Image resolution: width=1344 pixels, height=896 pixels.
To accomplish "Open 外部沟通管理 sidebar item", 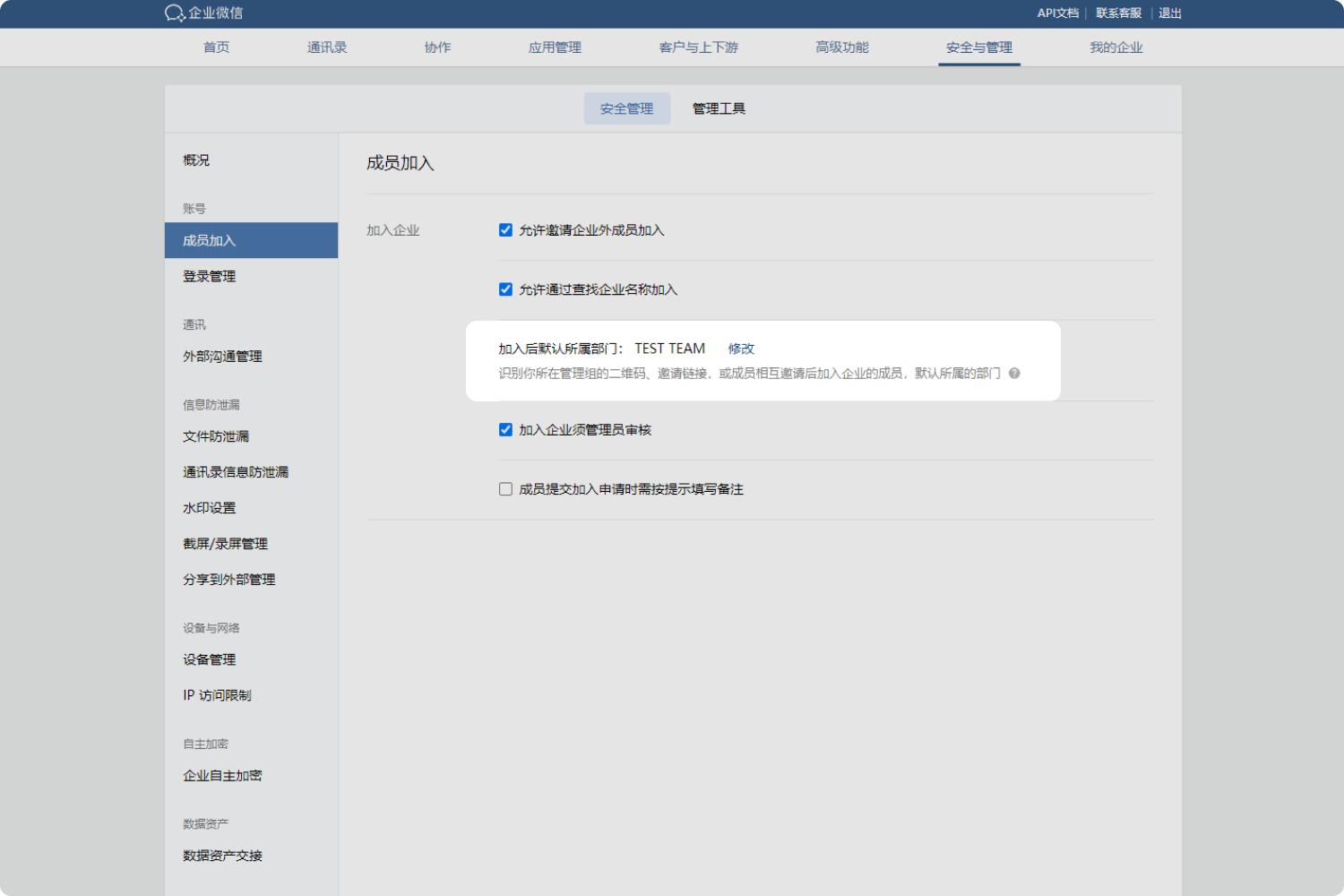I will click(222, 357).
